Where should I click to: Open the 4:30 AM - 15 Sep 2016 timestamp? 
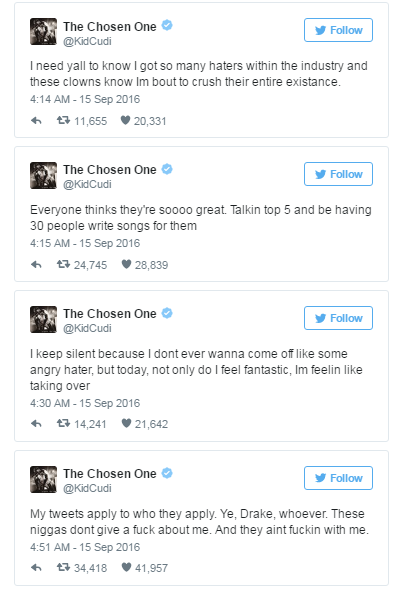(85, 403)
